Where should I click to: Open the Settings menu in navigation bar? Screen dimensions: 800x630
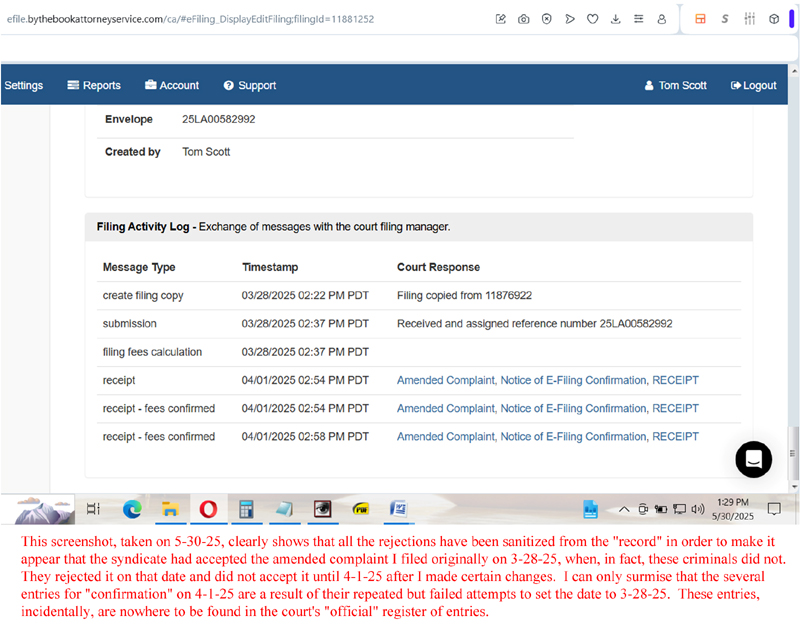(x=23, y=85)
